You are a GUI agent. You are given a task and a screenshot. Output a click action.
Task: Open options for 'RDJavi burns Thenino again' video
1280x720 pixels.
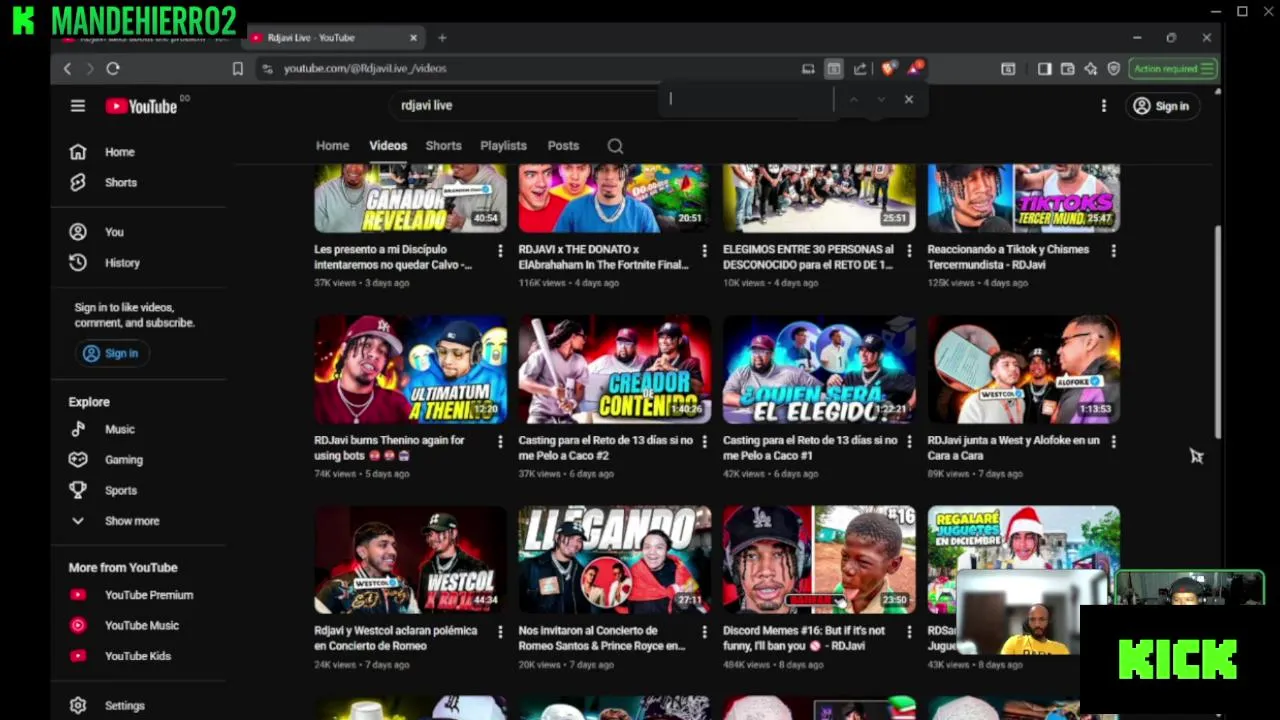point(500,441)
